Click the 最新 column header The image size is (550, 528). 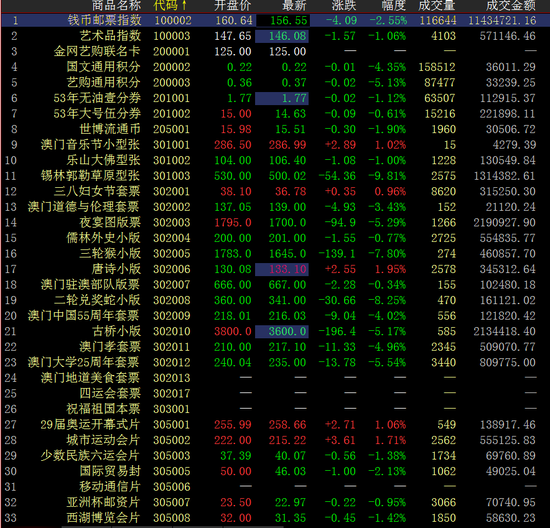294,5
